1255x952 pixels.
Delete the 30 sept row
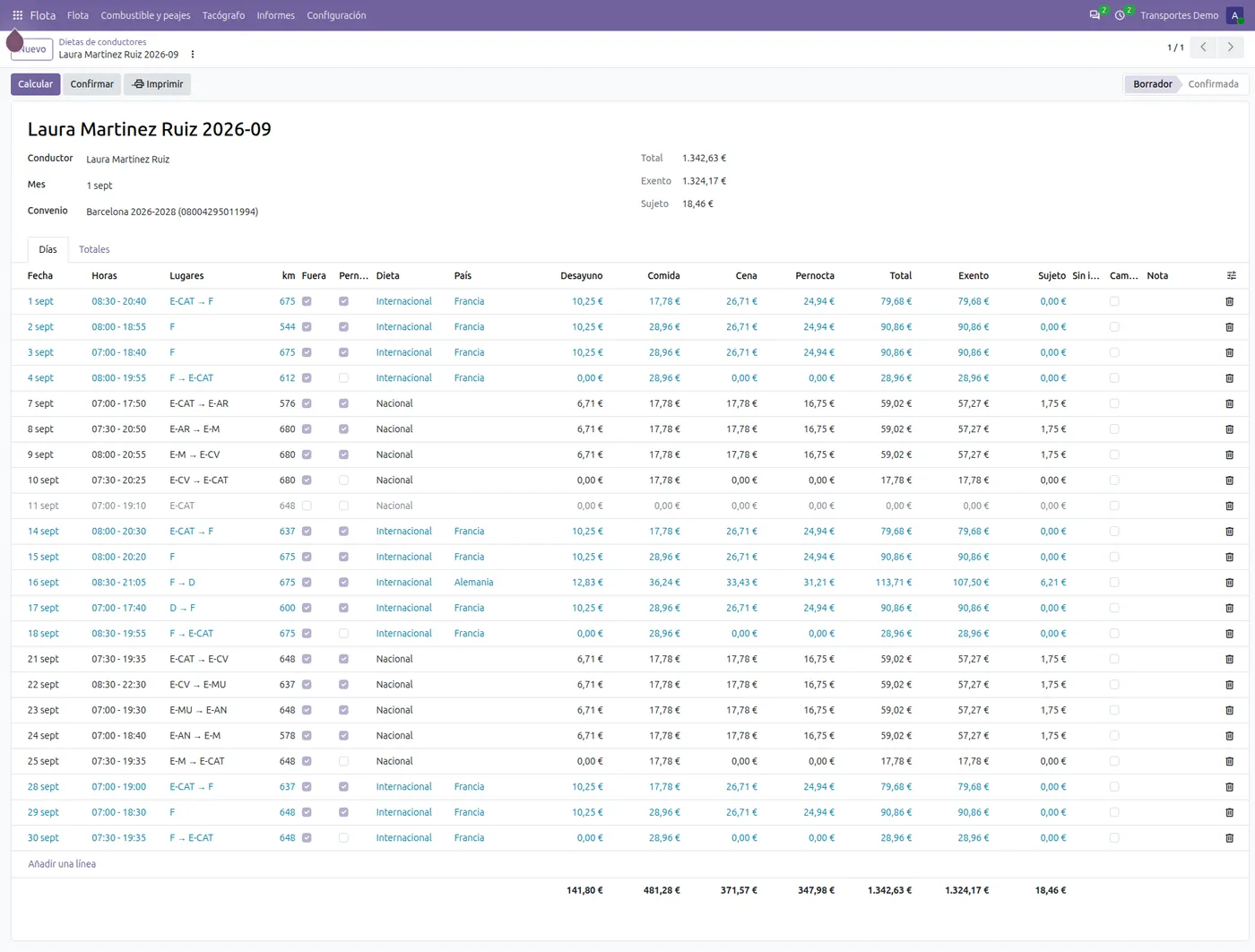pos(1229,838)
